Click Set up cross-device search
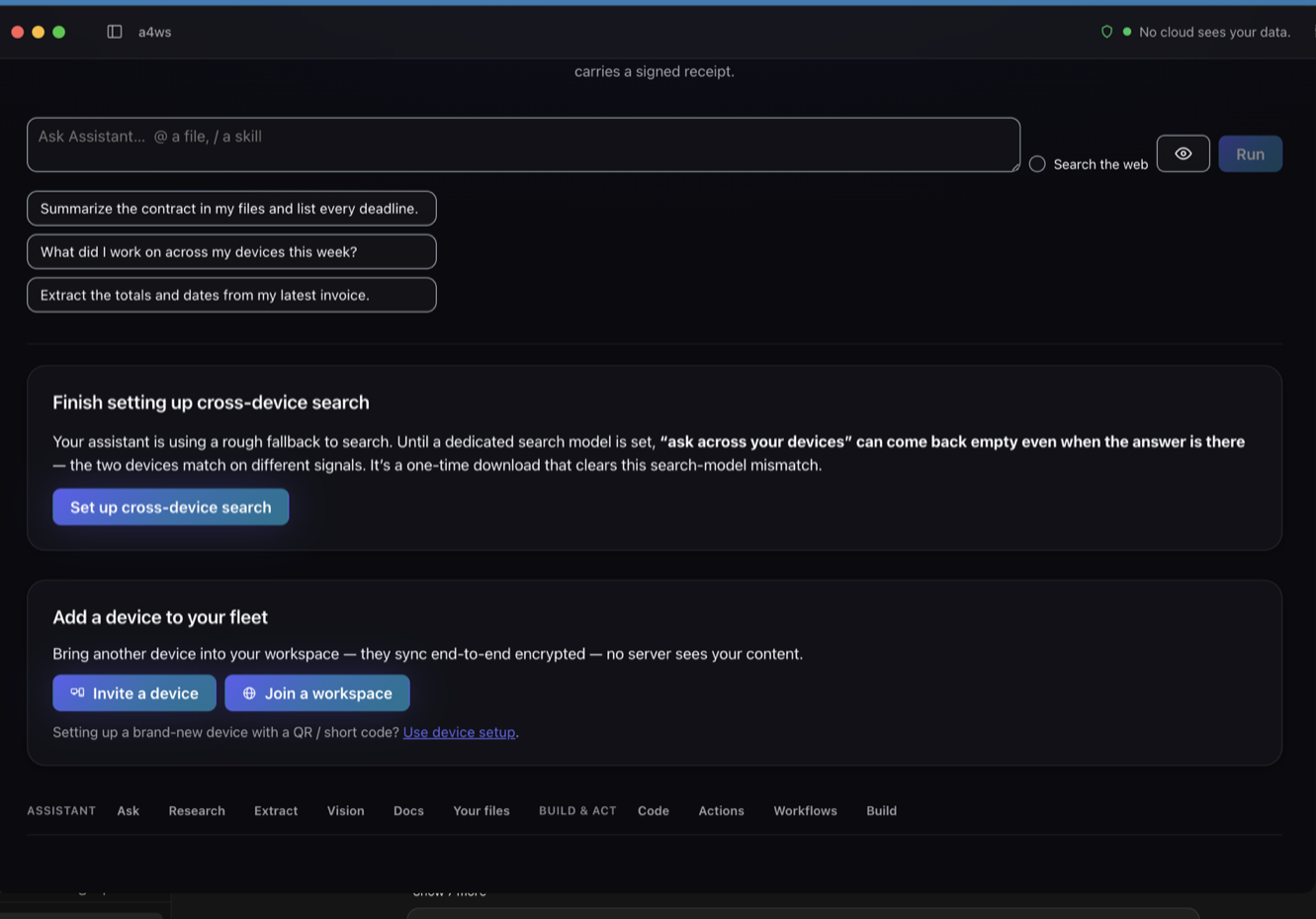The width and height of the screenshot is (1316, 919). (170, 506)
